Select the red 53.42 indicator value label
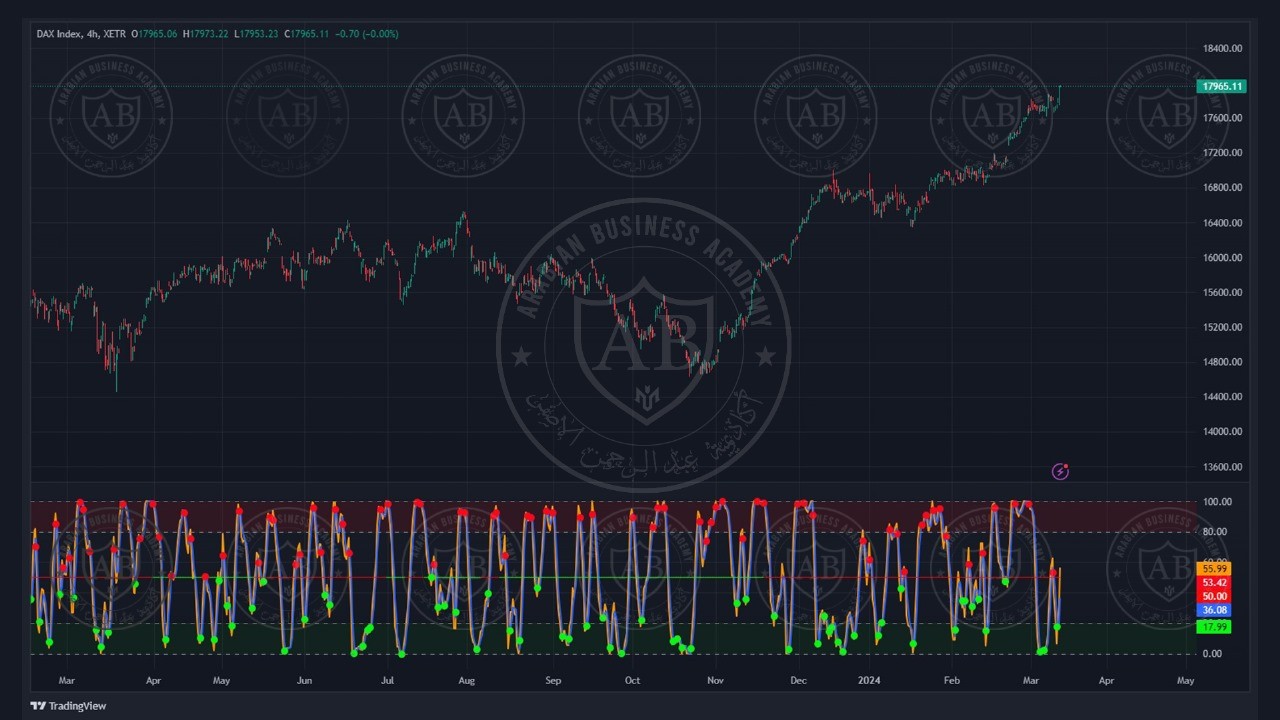Viewport: 1280px width, 720px height. (x=1214, y=583)
